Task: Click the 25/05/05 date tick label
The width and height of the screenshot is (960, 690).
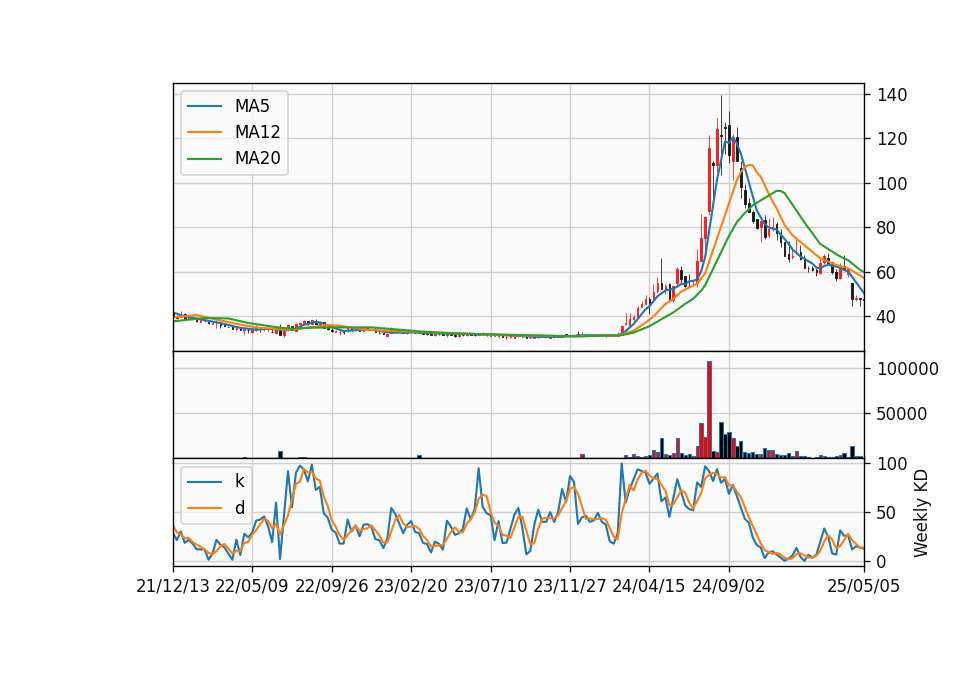Action: pyautogui.click(x=864, y=586)
